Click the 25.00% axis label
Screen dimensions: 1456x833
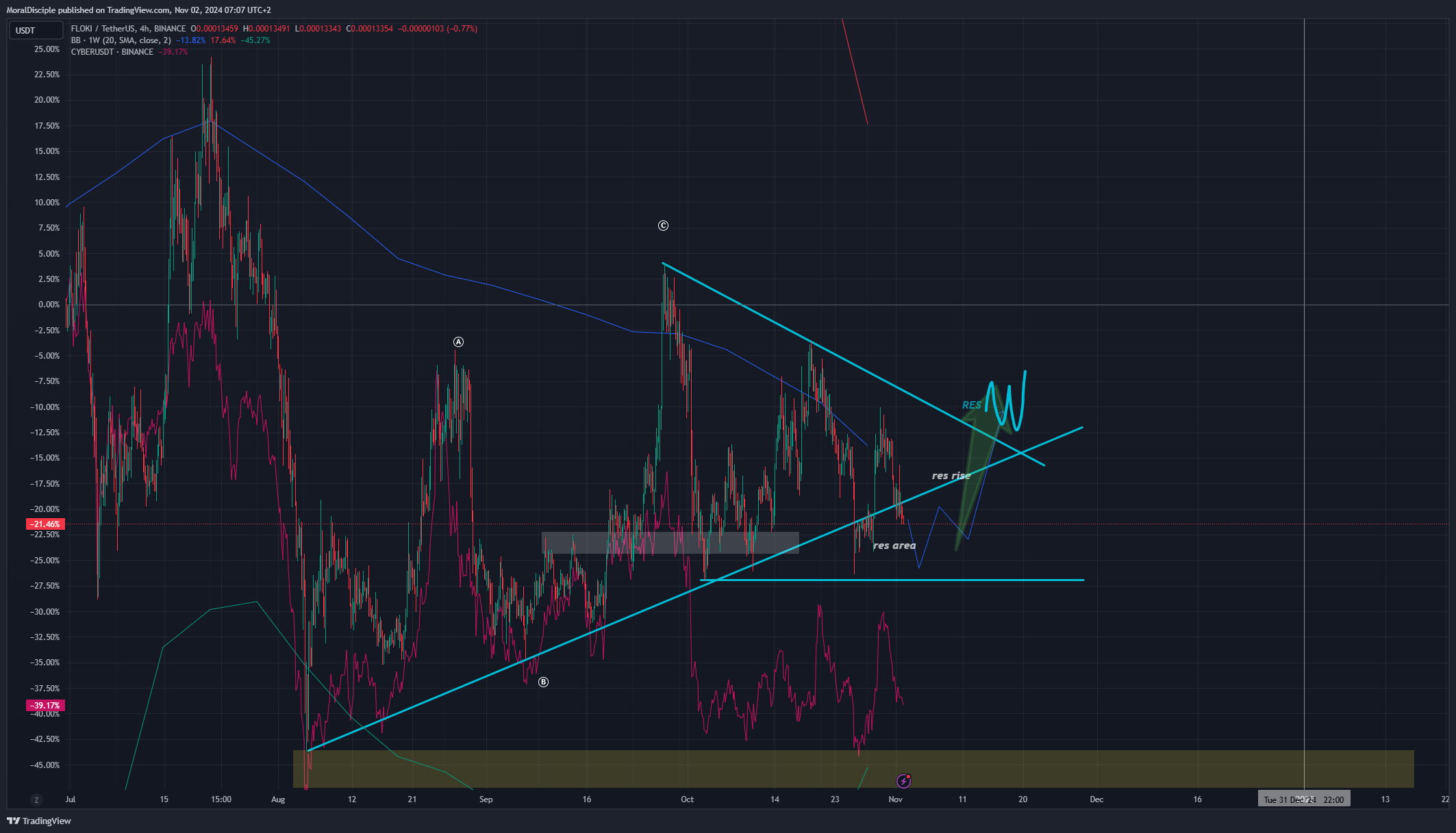click(x=47, y=49)
